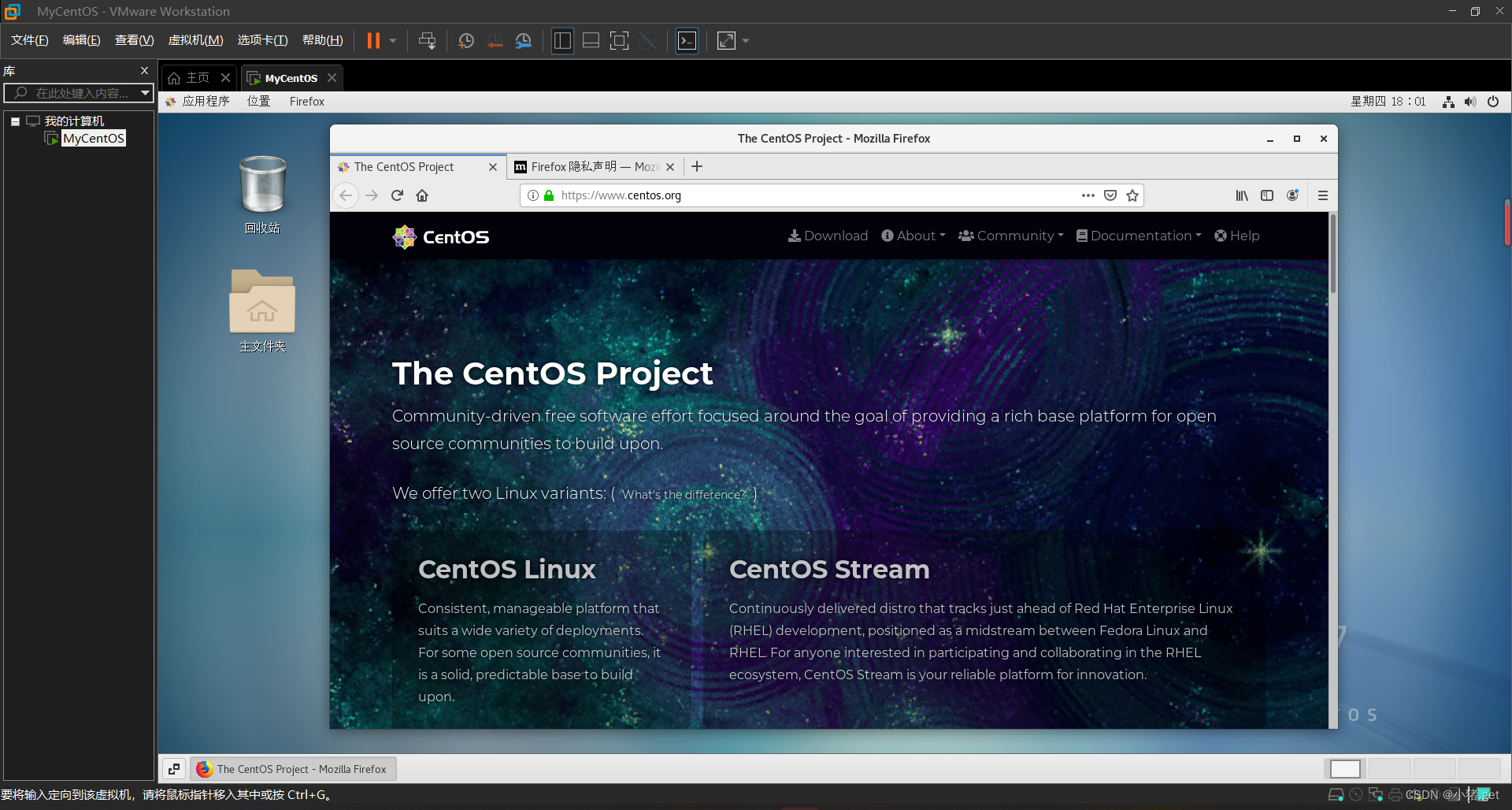1512x810 pixels.
Task: Click the Help link in CentOS navbar
Action: click(1236, 236)
